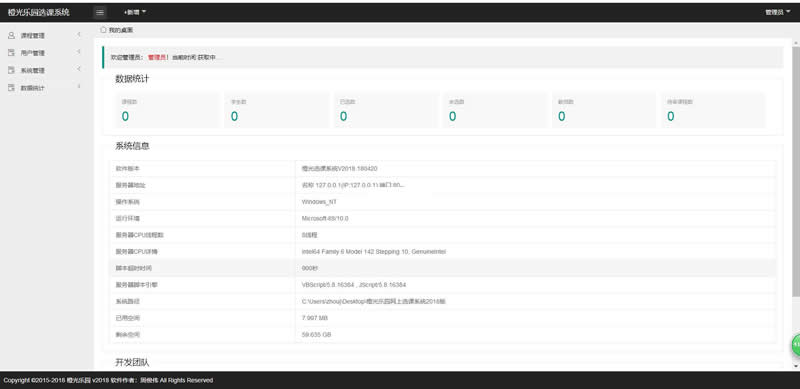This screenshot has width=800, height=389.
Task: Click the 待审课程数 statistics card
Action: [713, 110]
